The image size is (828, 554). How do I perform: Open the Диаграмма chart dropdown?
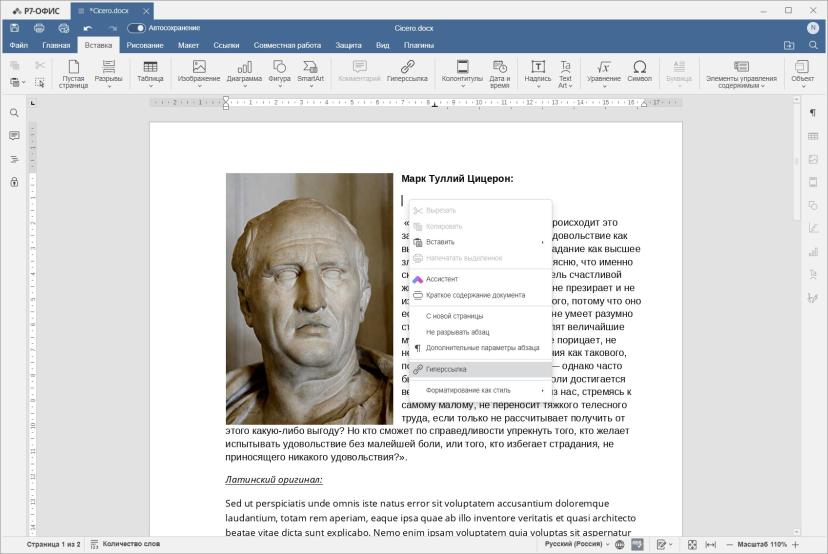tap(244, 73)
